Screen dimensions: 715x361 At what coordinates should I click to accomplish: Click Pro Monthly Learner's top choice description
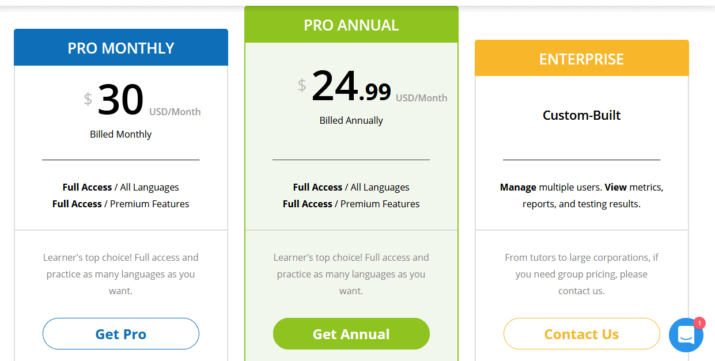tap(121, 274)
